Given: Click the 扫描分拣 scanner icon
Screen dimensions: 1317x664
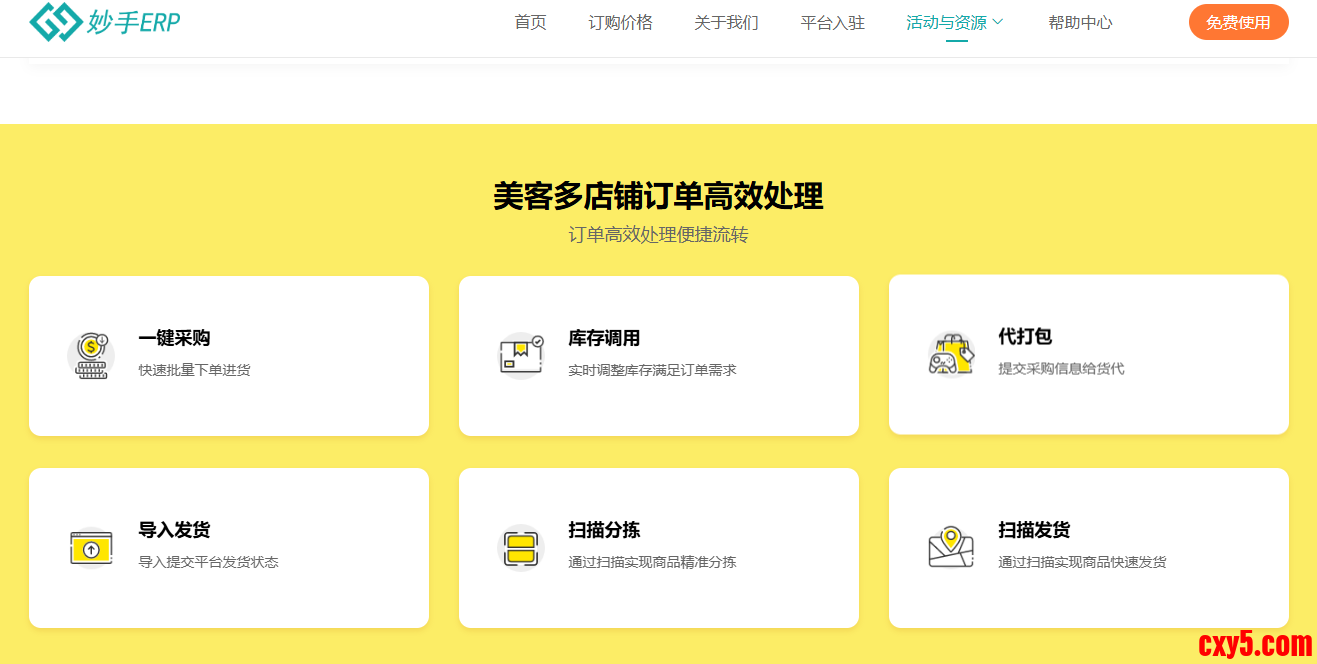Looking at the screenshot, I should click(x=521, y=547).
